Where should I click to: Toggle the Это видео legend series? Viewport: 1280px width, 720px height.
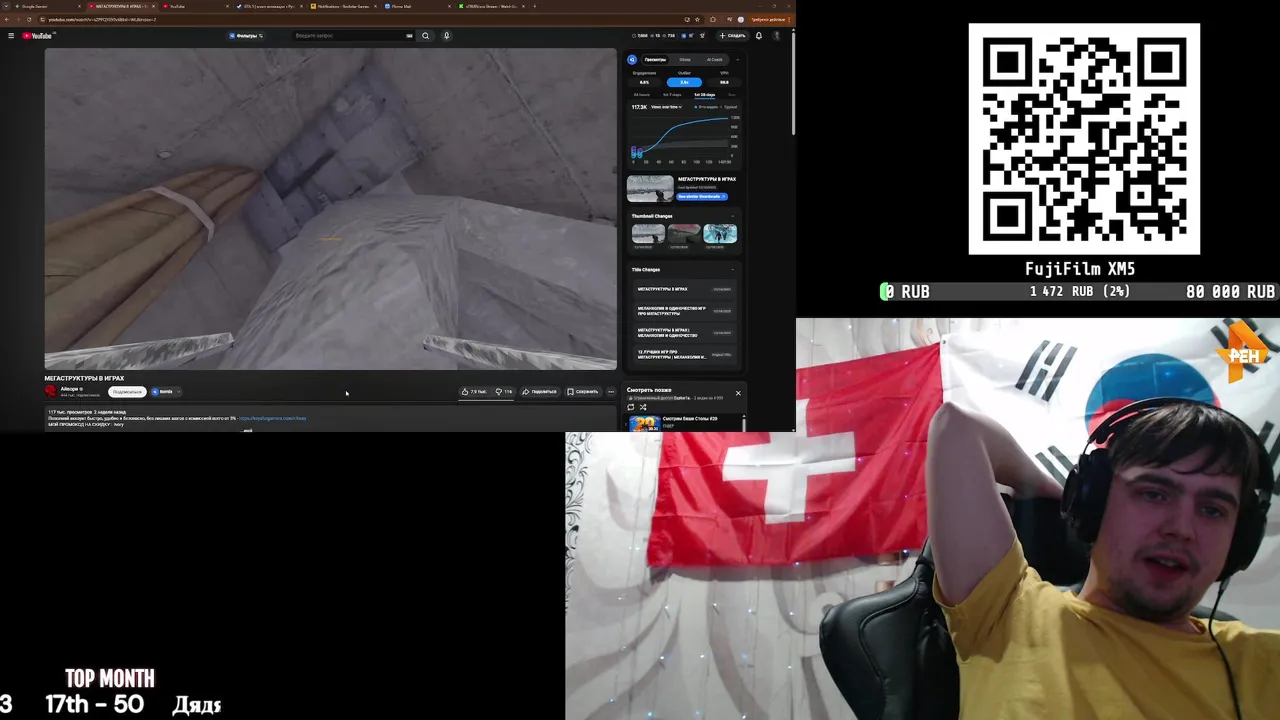[x=704, y=107]
